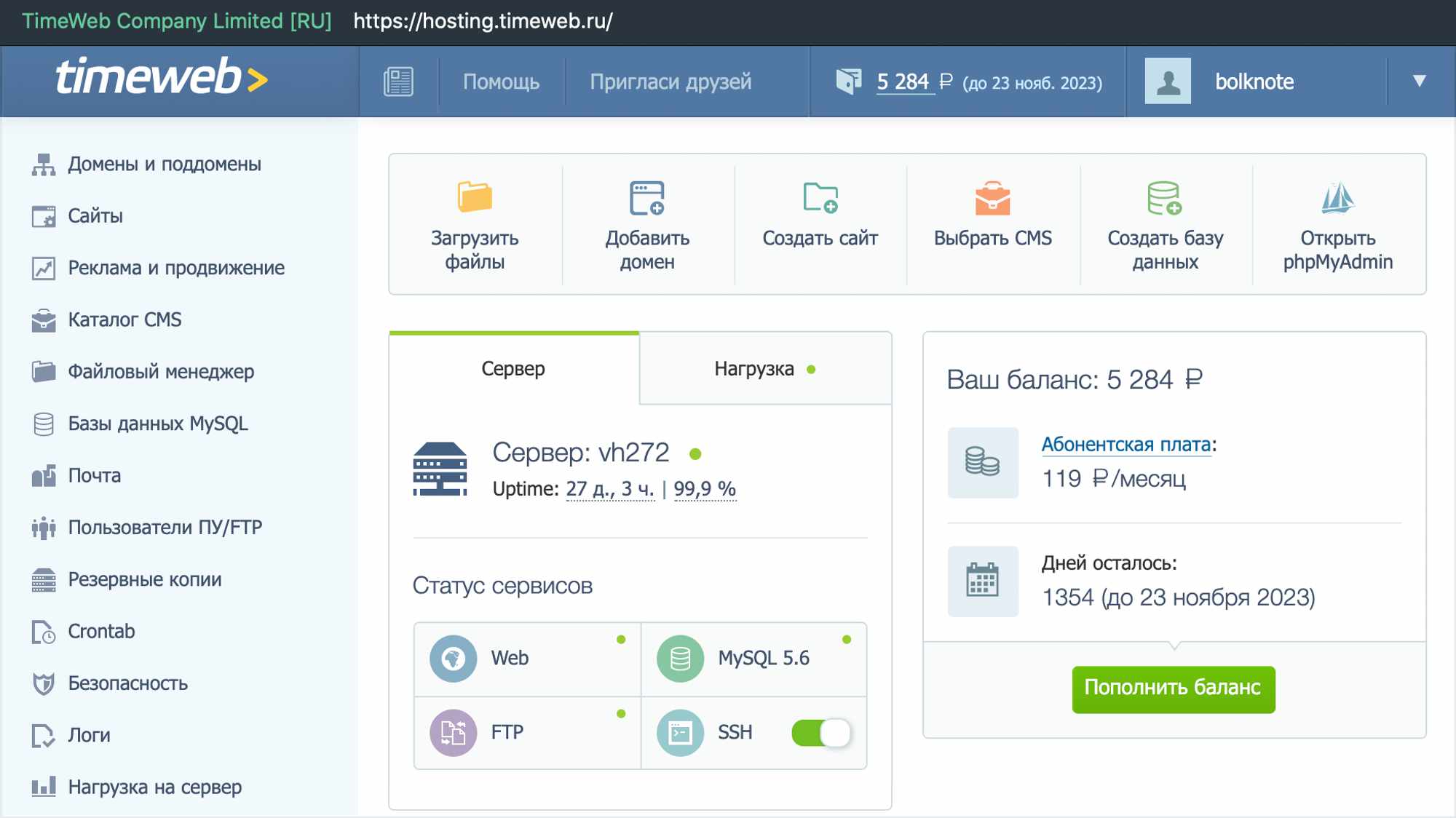Click the Статус сервисов heading
This screenshot has height=818, width=1456.
[x=502, y=586]
